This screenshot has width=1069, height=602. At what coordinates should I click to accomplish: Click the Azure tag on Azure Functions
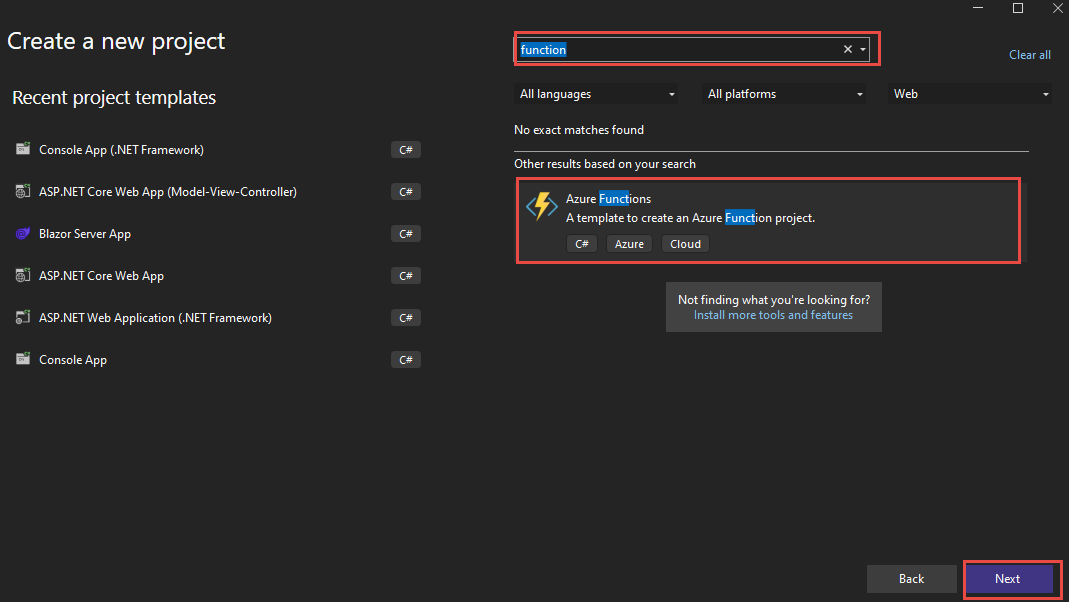pyautogui.click(x=629, y=243)
